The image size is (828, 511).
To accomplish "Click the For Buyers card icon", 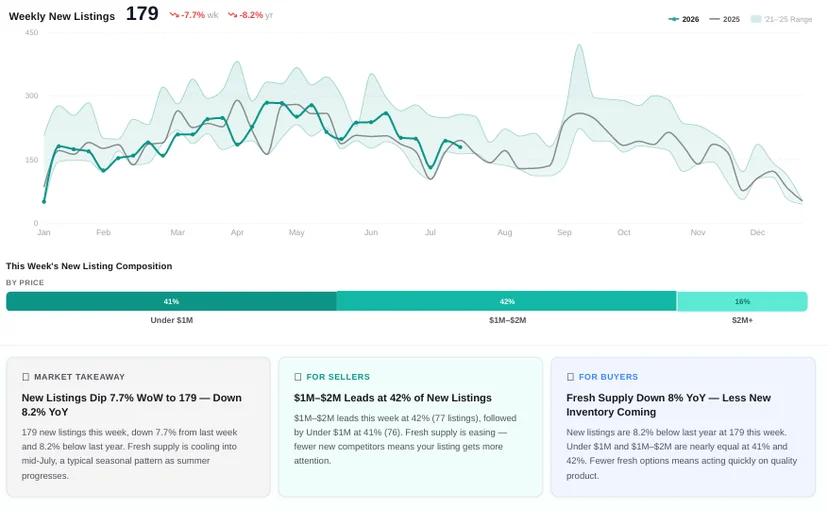I will click(x=570, y=377).
